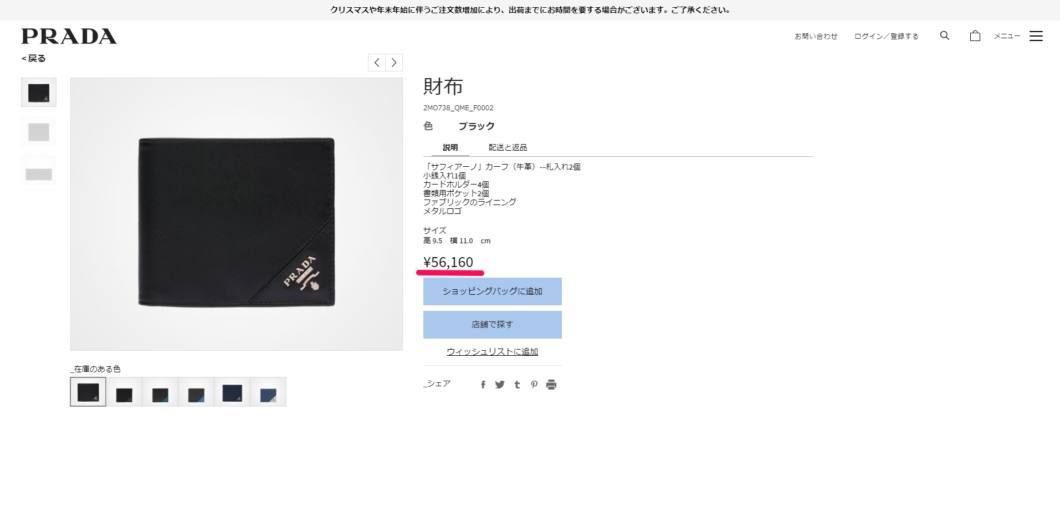
Task: Go to previous product arrow
Action: [377, 63]
